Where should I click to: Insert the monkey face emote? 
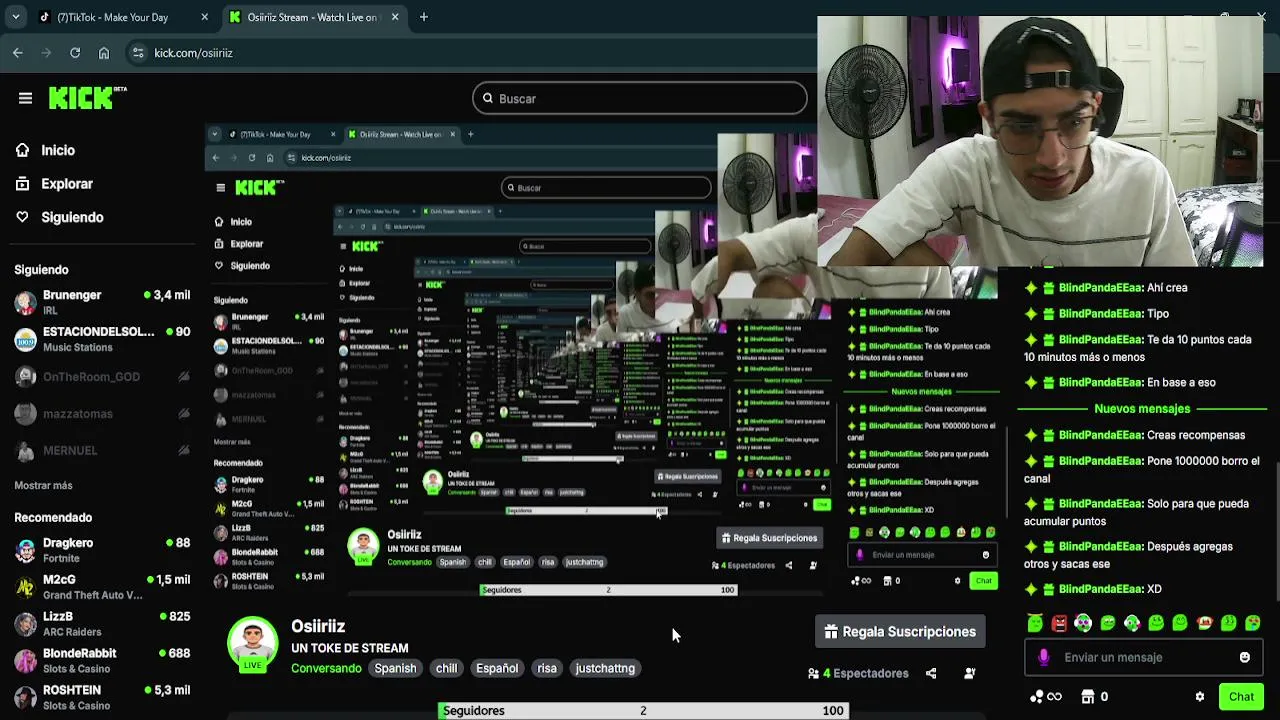(1204, 623)
